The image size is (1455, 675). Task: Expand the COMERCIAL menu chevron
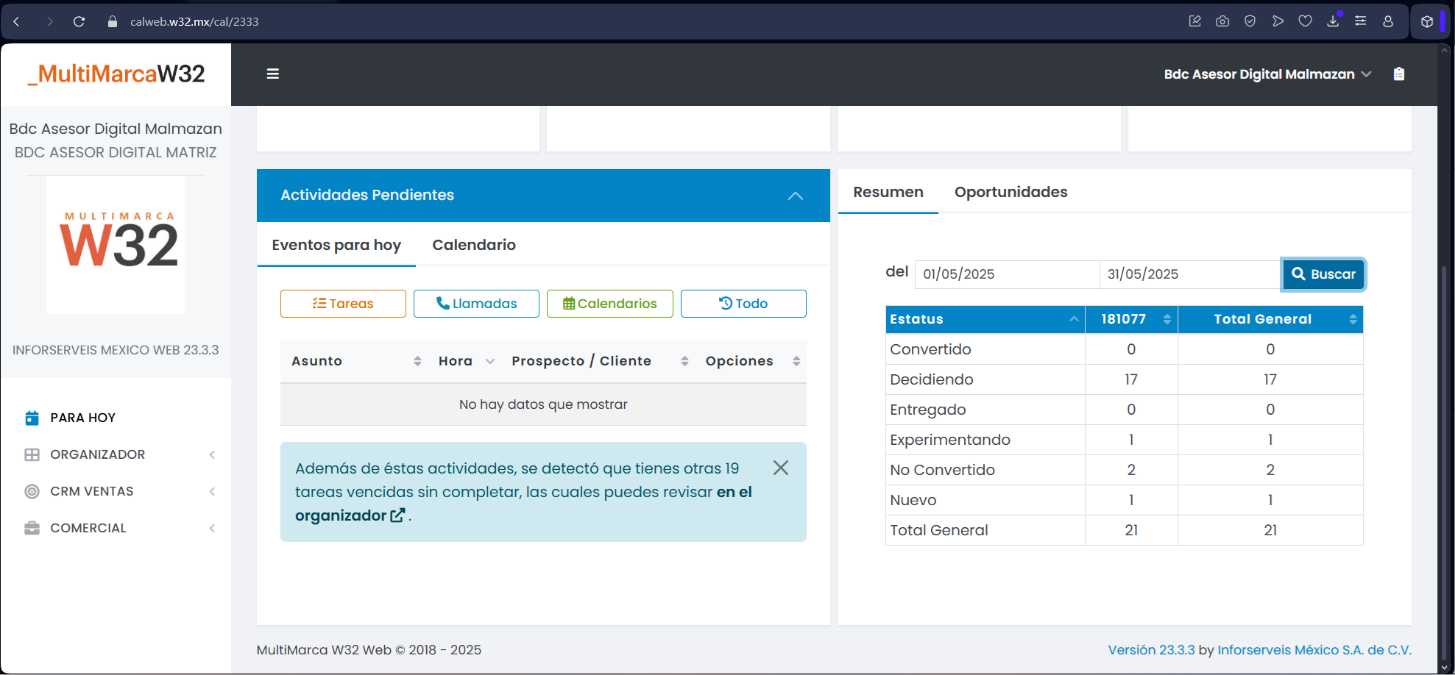(x=212, y=528)
